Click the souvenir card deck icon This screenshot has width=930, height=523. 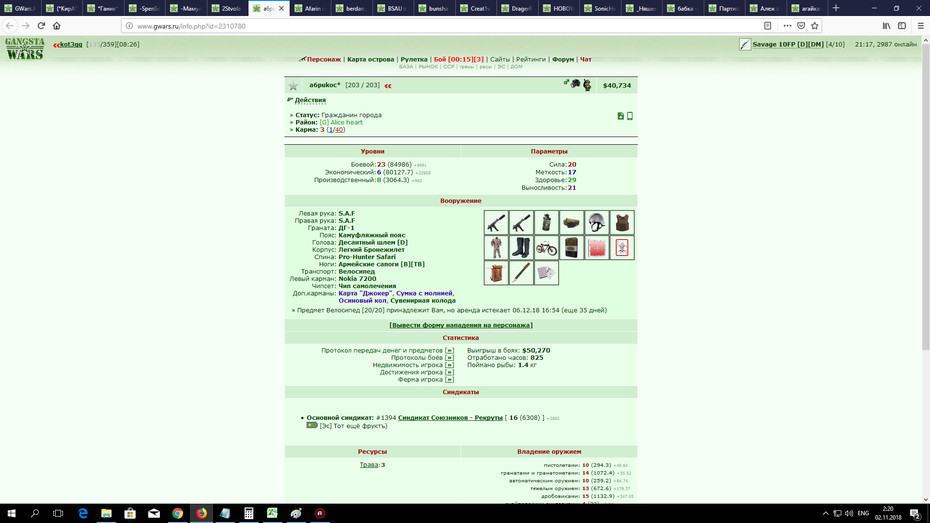[x=546, y=273]
